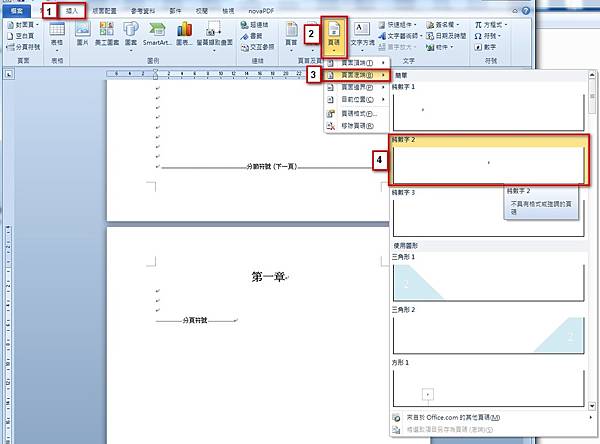Open Word Help with the question mark icon
600x444 pixels.
pos(527,11)
